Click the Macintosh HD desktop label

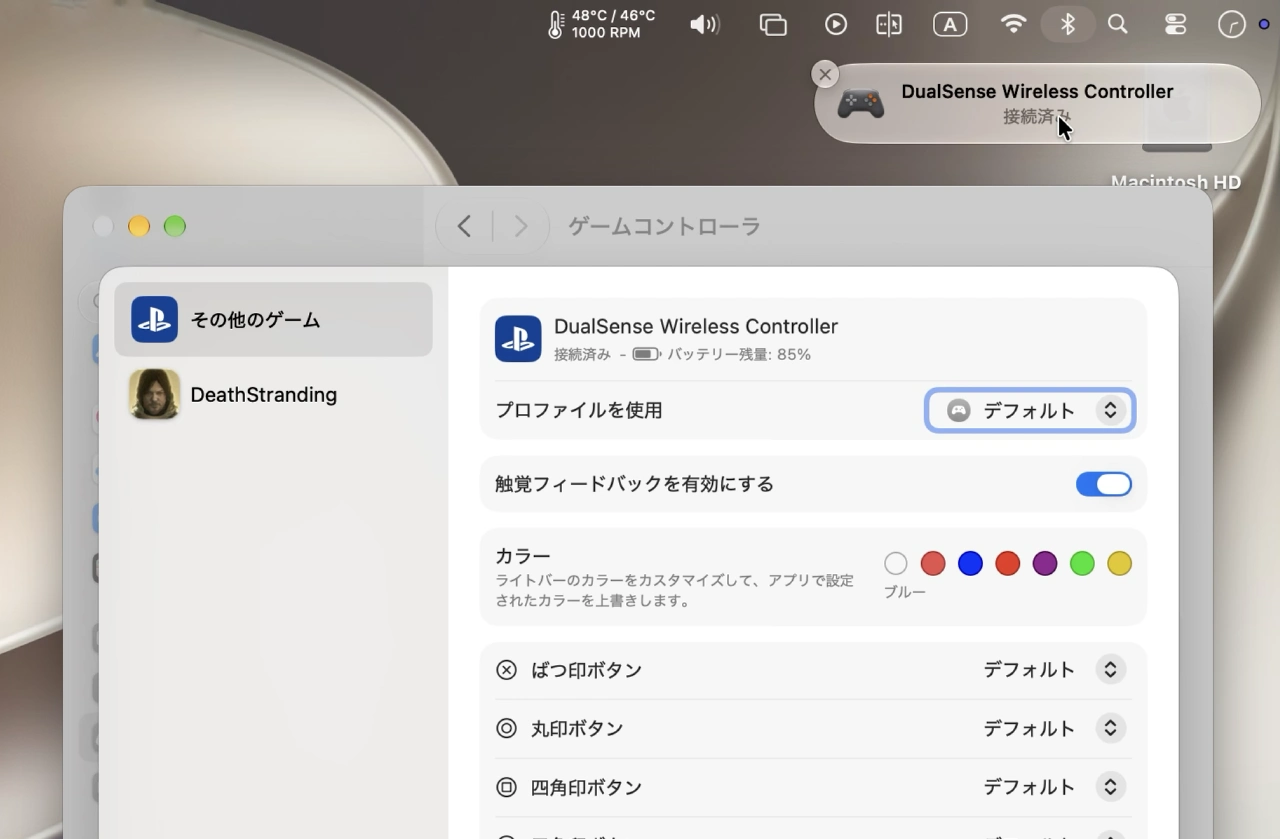point(1175,182)
